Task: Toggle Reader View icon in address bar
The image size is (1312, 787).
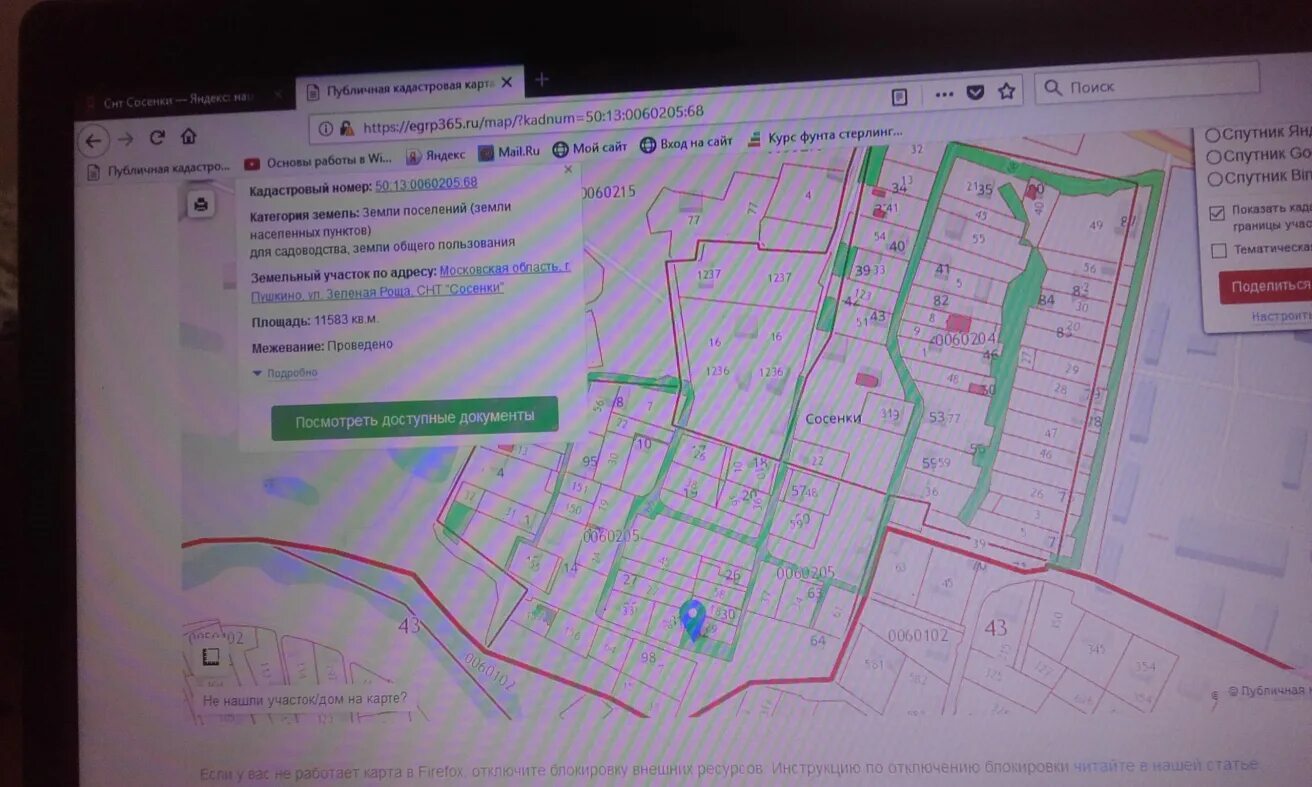Action: (900, 96)
